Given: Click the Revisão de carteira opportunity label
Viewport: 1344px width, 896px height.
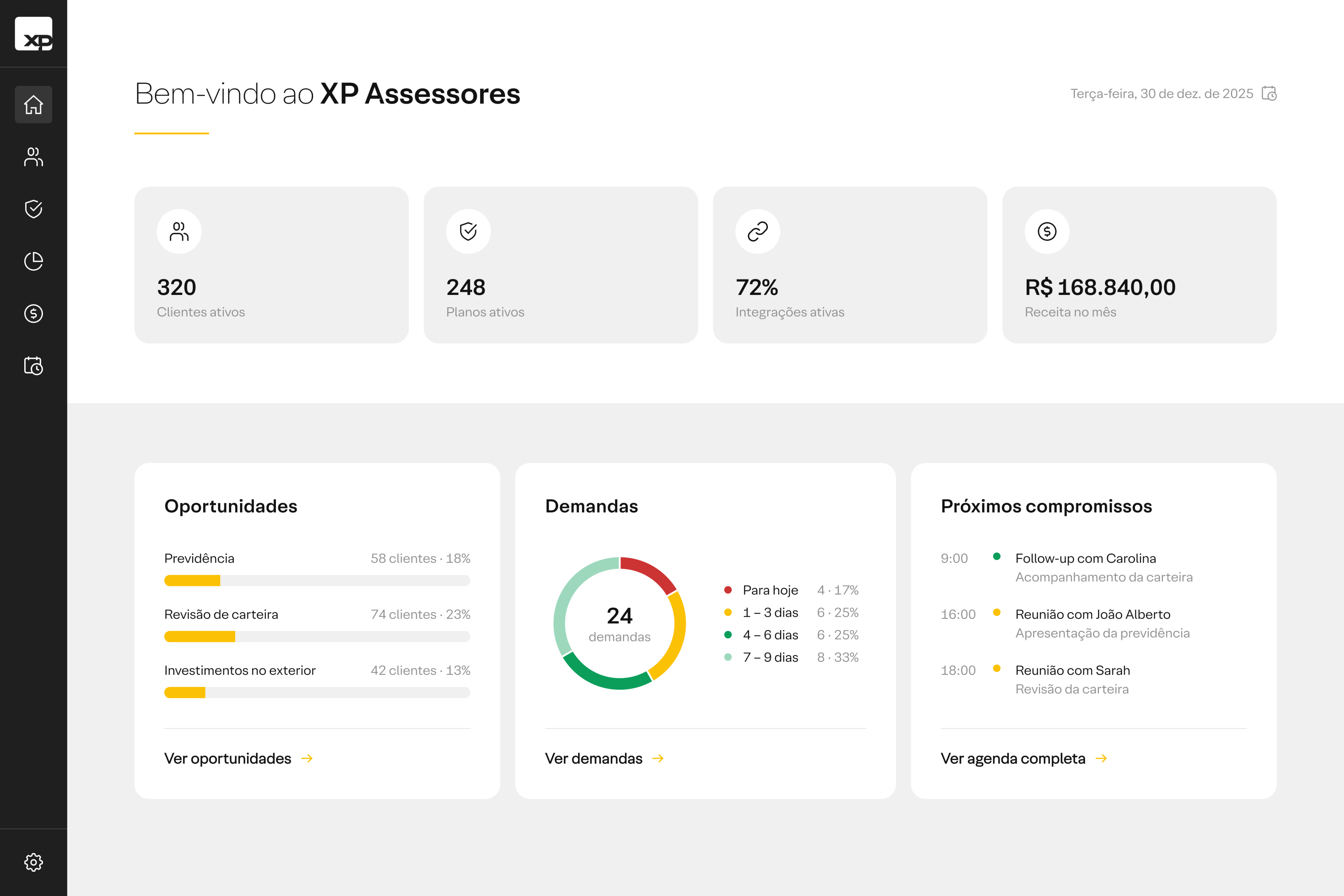Looking at the screenshot, I should pyautogui.click(x=221, y=614).
